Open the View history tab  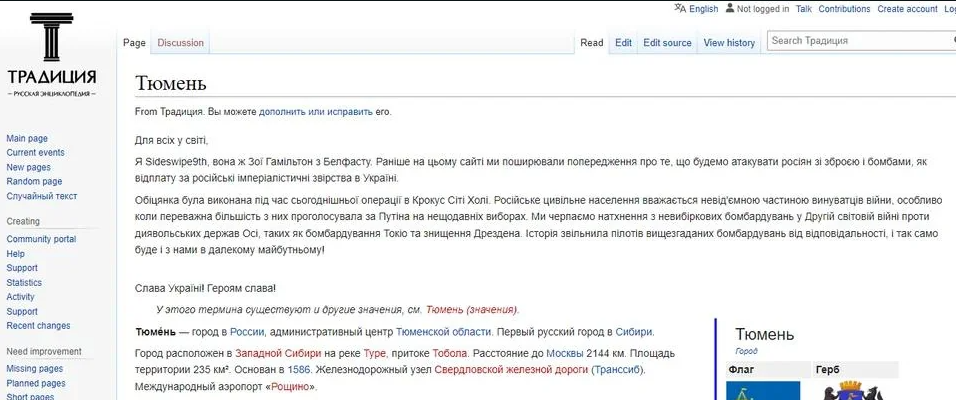tap(729, 43)
